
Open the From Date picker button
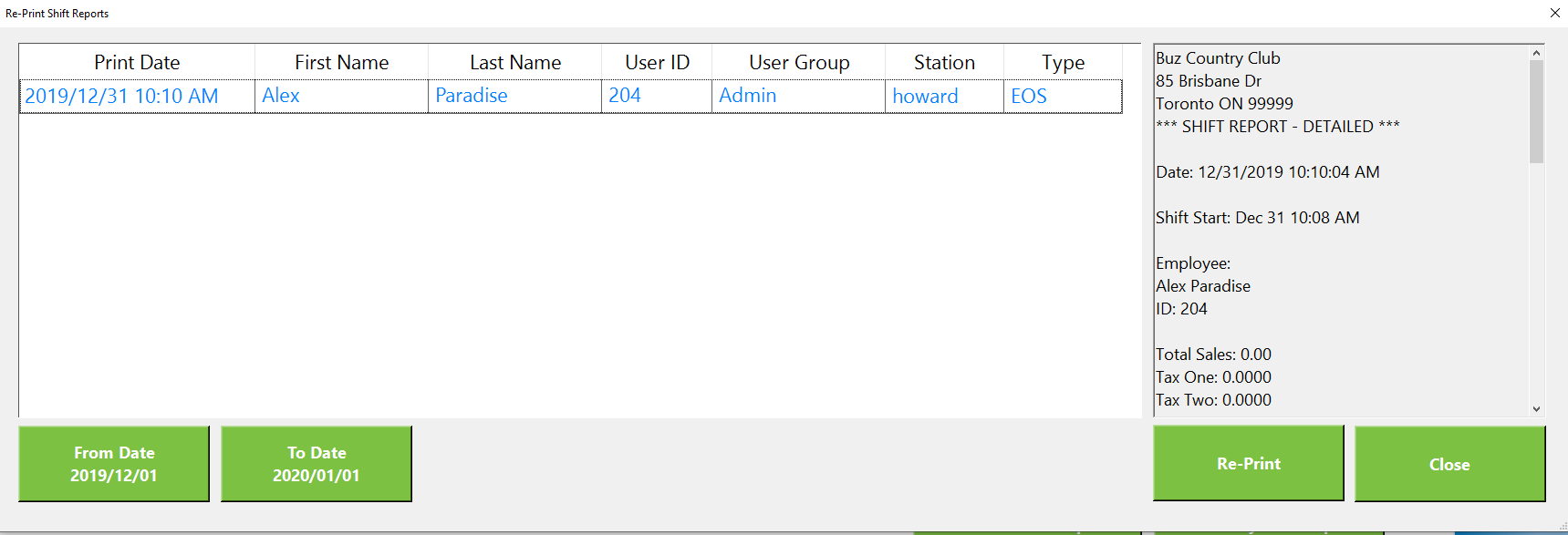pos(114,464)
